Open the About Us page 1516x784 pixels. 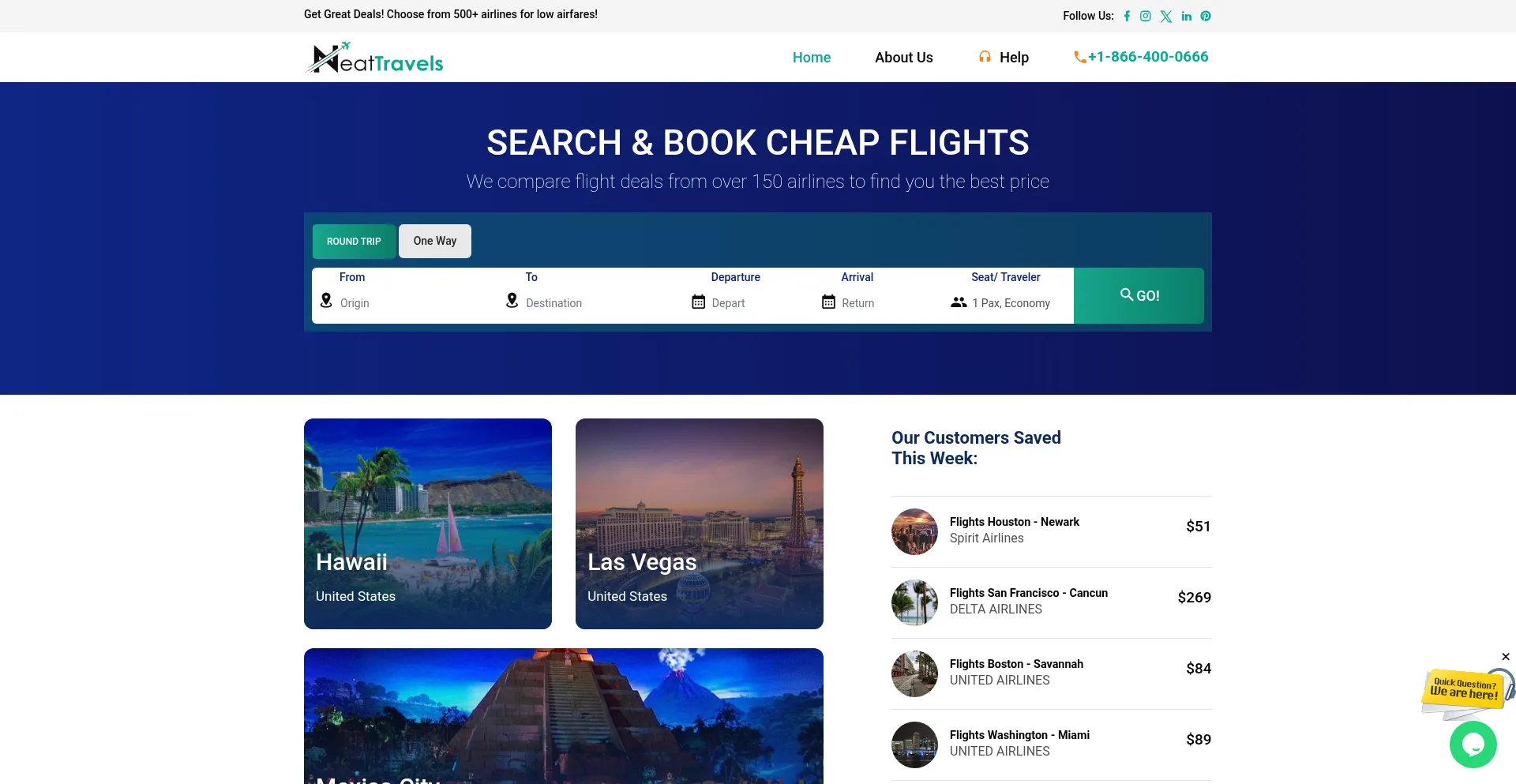pyautogui.click(x=904, y=58)
